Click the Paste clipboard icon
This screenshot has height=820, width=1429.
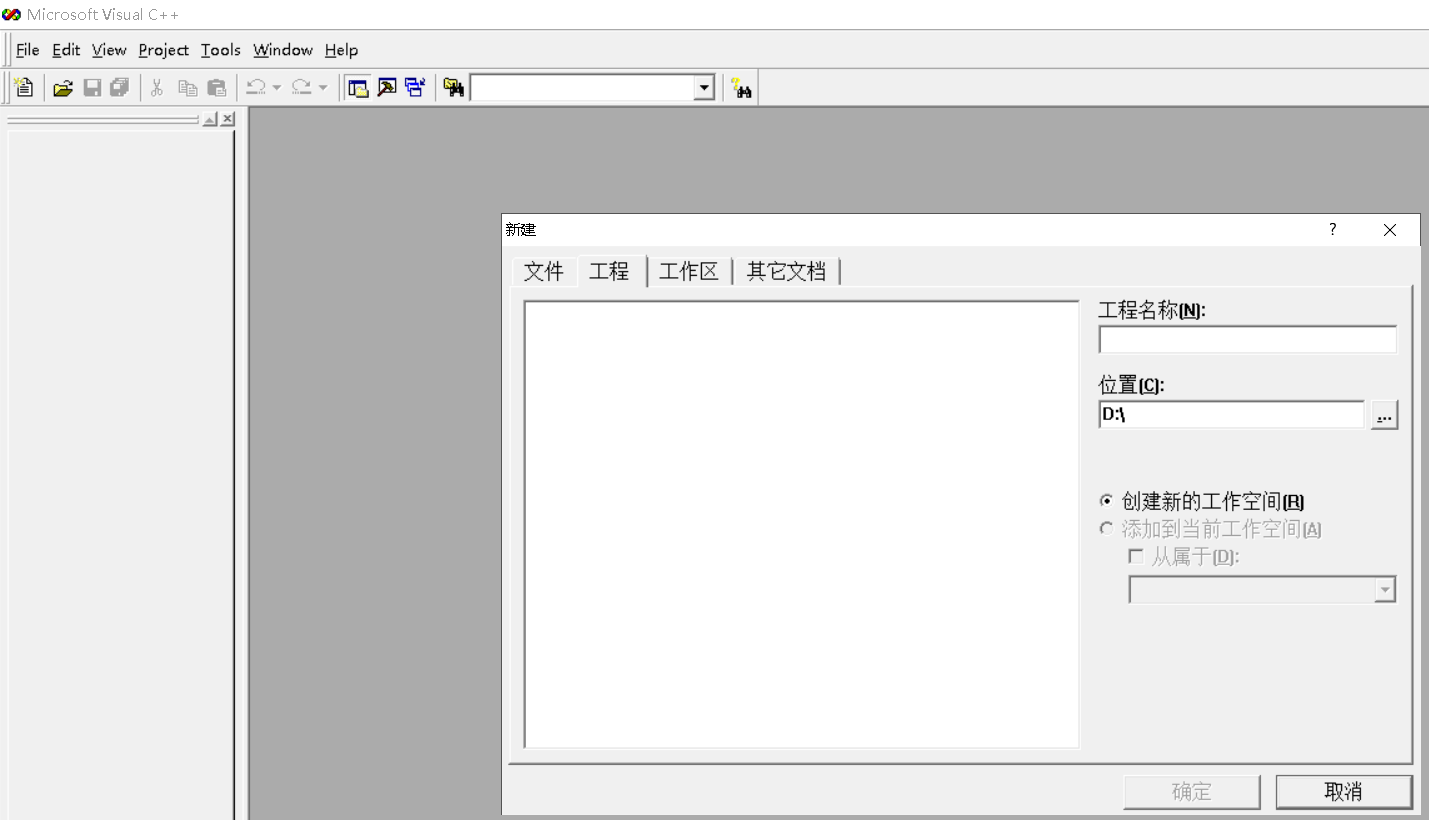coord(216,88)
